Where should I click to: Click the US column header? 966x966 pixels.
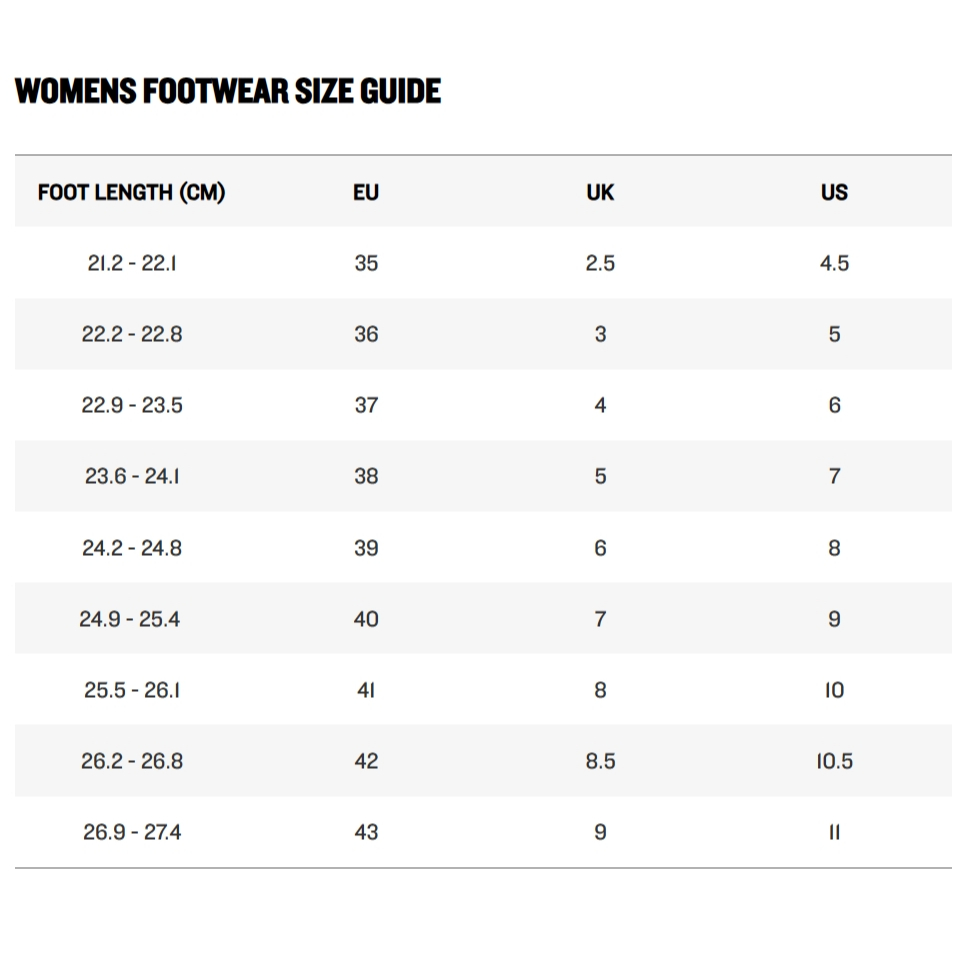pos(834,192)
